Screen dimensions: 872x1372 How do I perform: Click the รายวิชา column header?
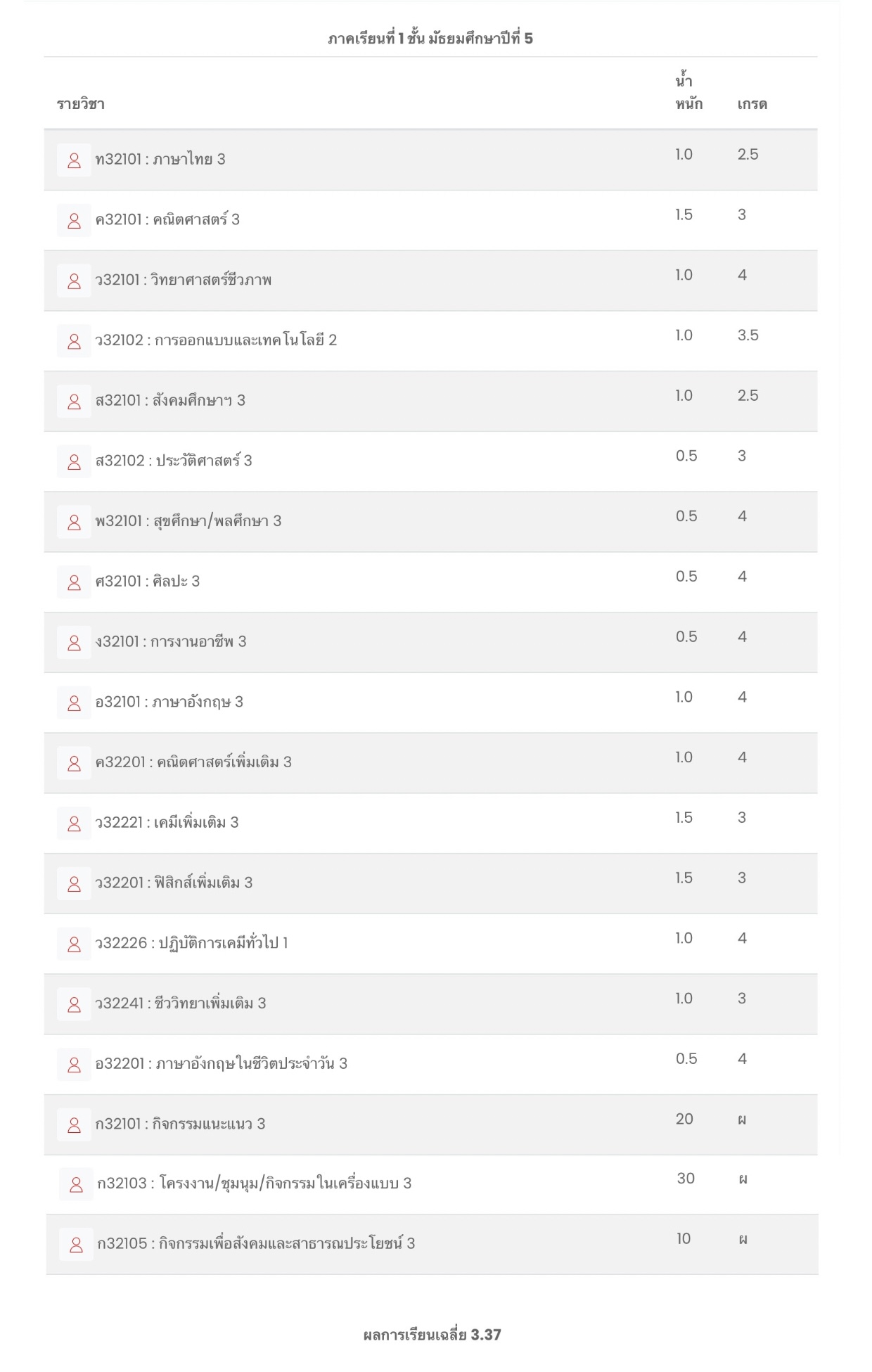pyautogui.click(x=81, y=104)
